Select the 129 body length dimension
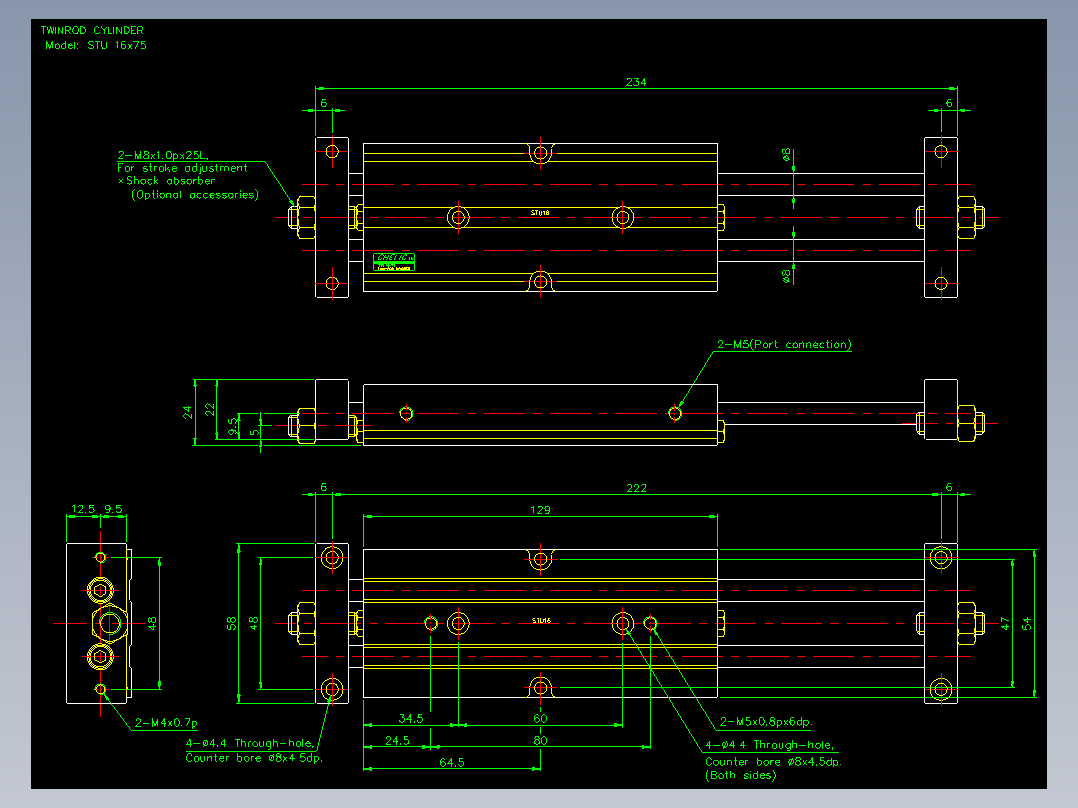 click(x=540, y=510)
